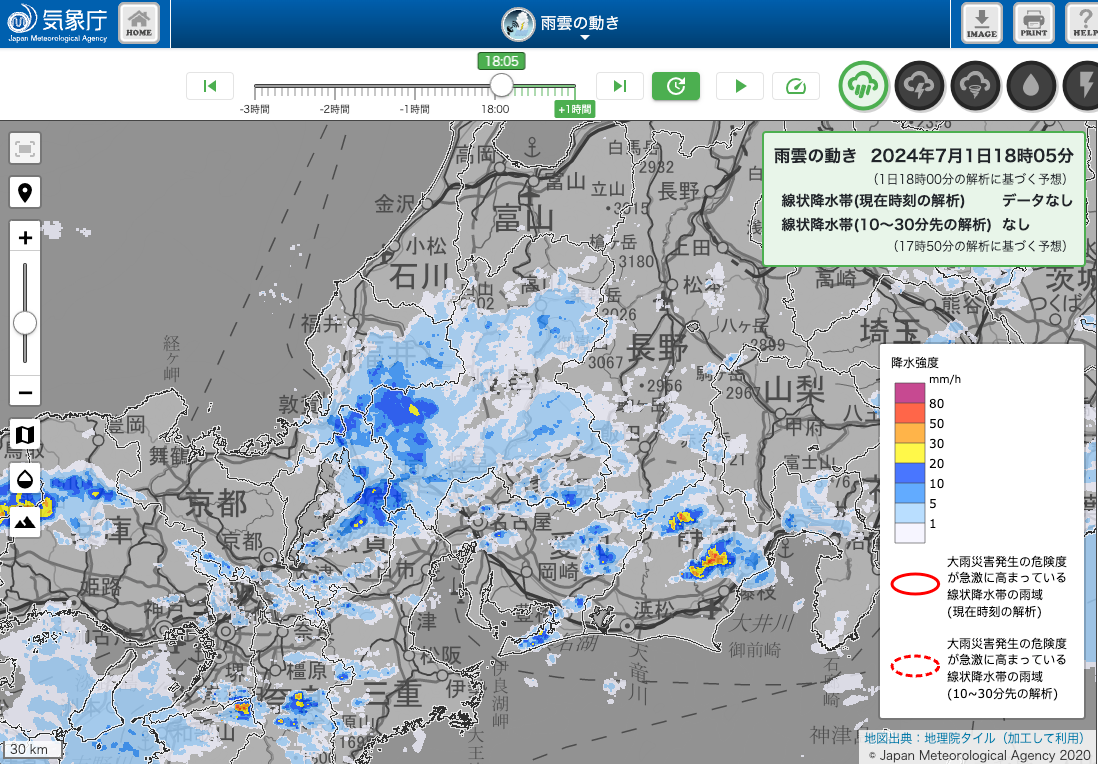Toggle the green auto-refresh button

[676, 86]
